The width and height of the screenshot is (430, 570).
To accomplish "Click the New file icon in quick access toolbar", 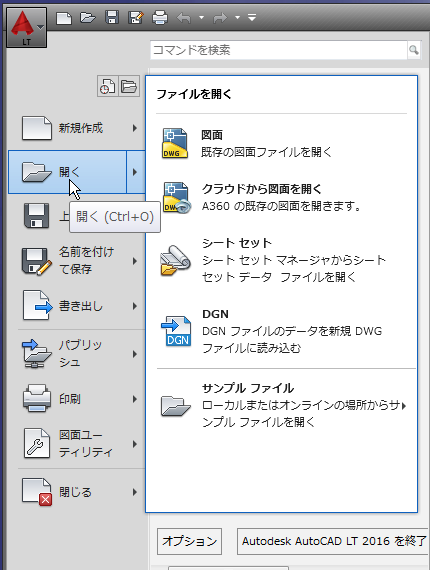I will (x=64, y=17).
